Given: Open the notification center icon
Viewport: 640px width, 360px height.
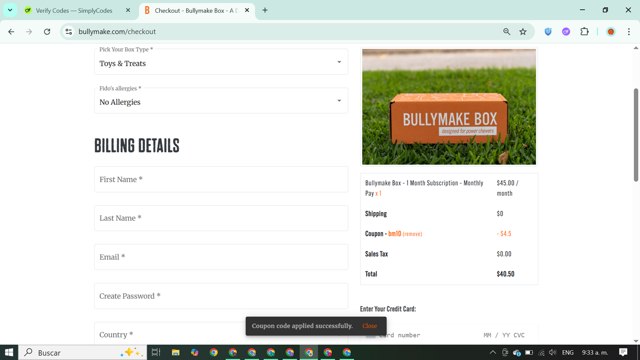Looking at the screenshot, I should pyautogui.click(x=623, y=352).
